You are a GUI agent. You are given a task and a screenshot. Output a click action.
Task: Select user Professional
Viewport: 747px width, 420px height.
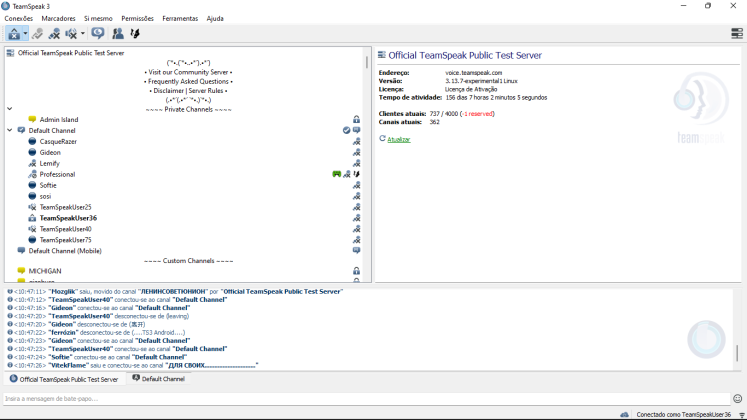(57, 174)
